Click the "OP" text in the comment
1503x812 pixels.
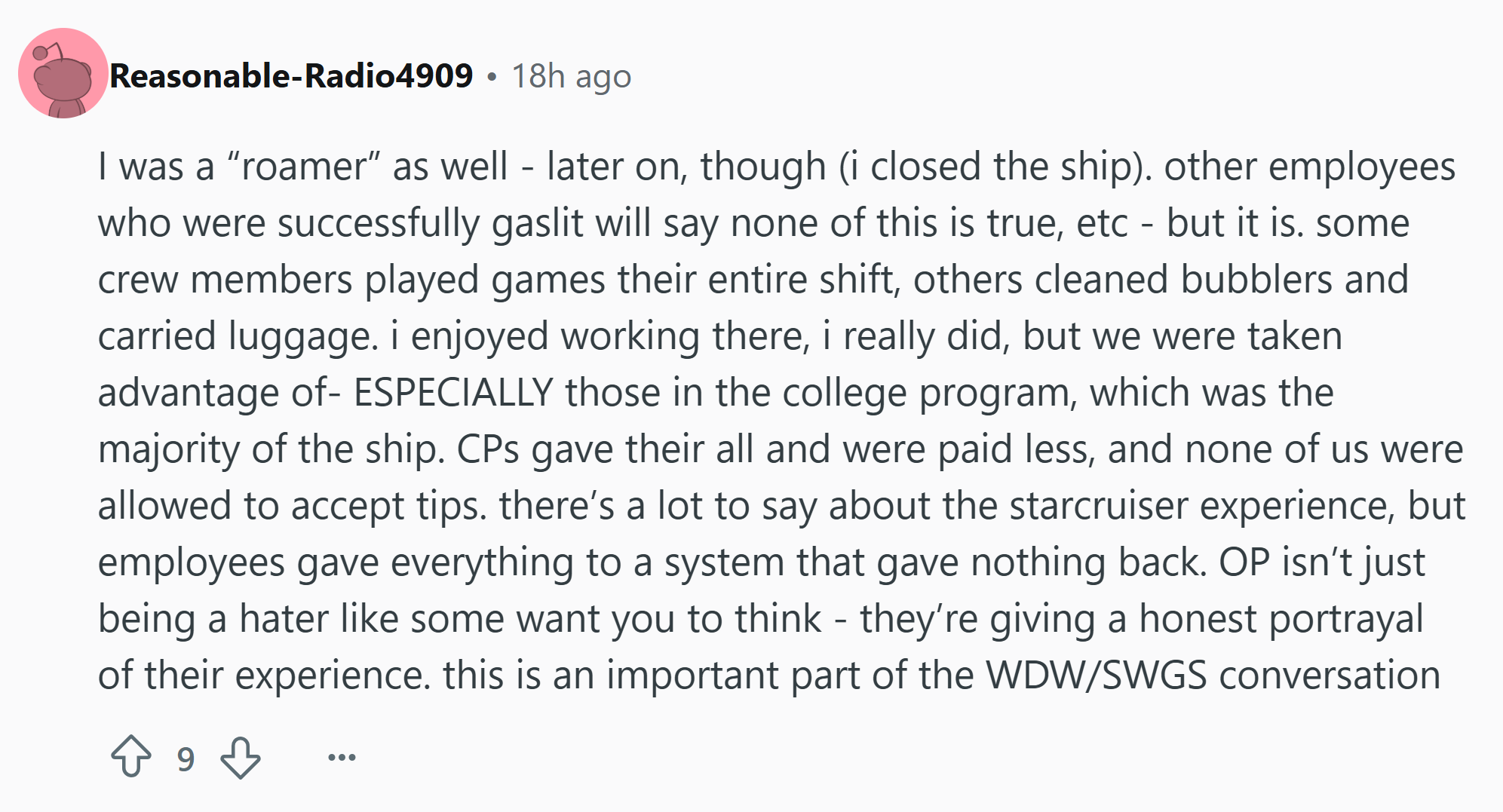1244,562
